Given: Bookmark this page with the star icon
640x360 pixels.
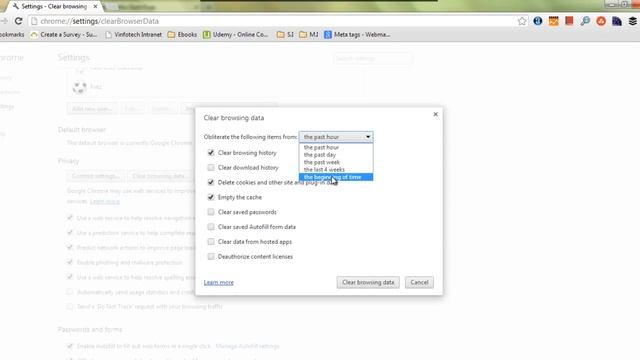Looking at the screenshot, I should coord(522,21).
